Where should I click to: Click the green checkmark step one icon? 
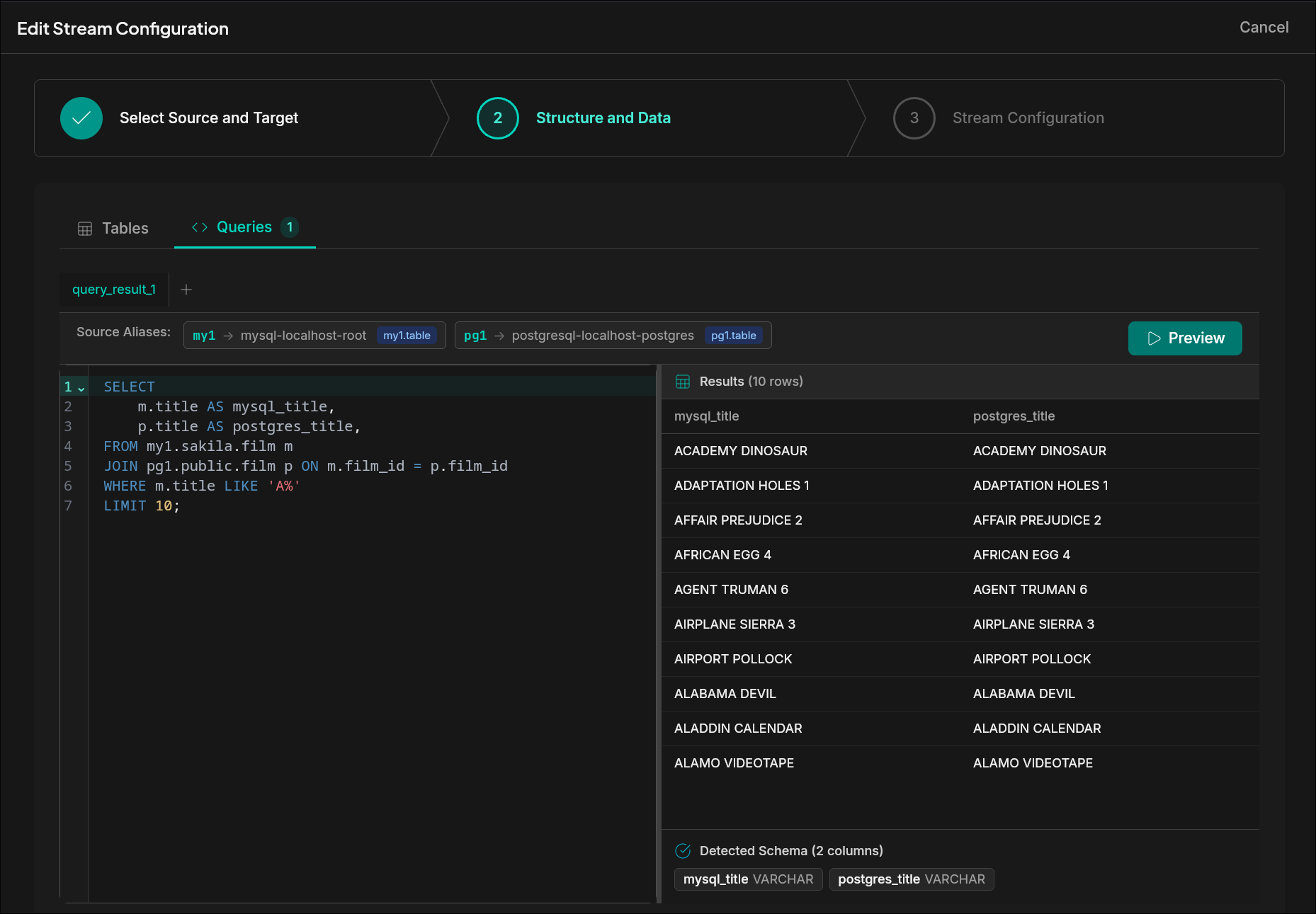(x=81, y=118)
